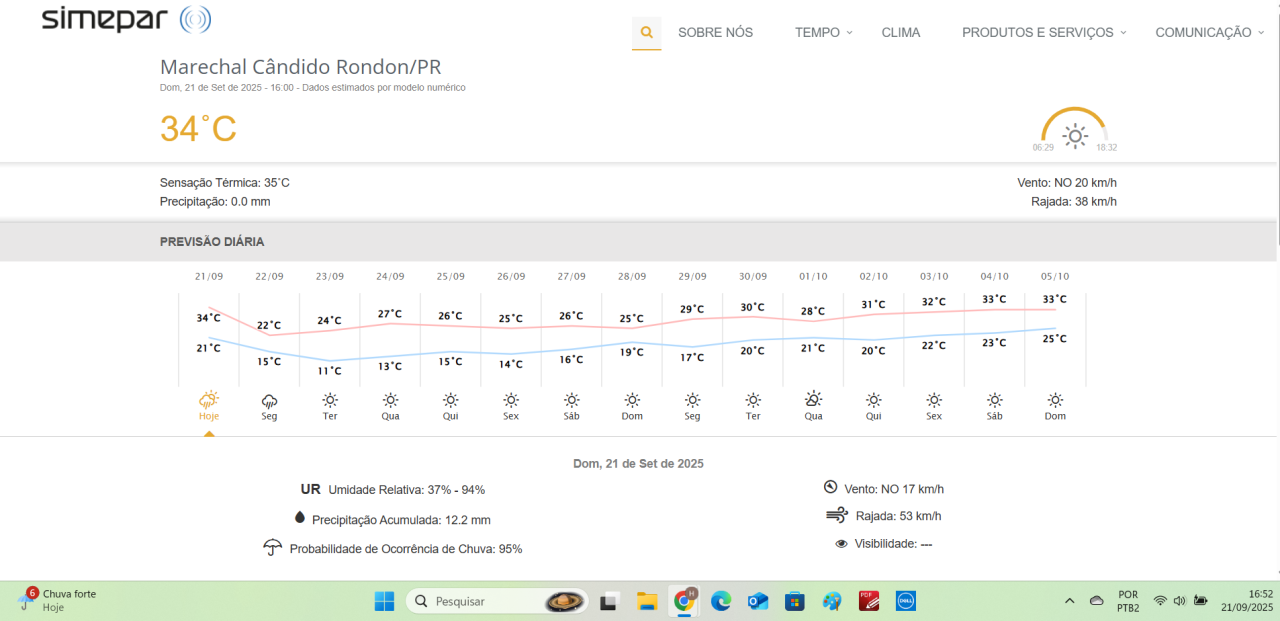Screen dimensions: 1280x621
Task: Expand the TEMPO dropdown menu
Action: (824, 32)
